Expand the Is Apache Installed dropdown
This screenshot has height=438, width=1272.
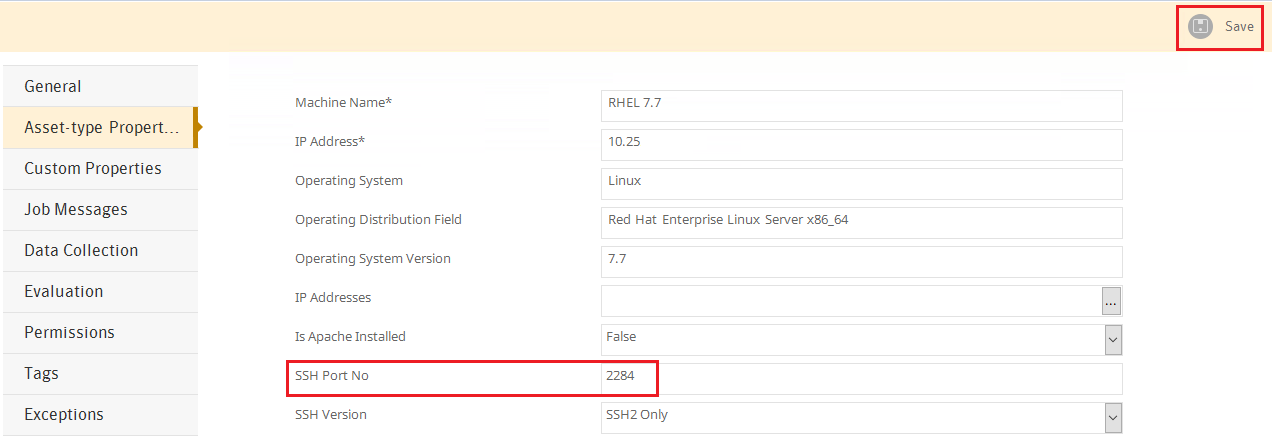tap(1112, 340)
